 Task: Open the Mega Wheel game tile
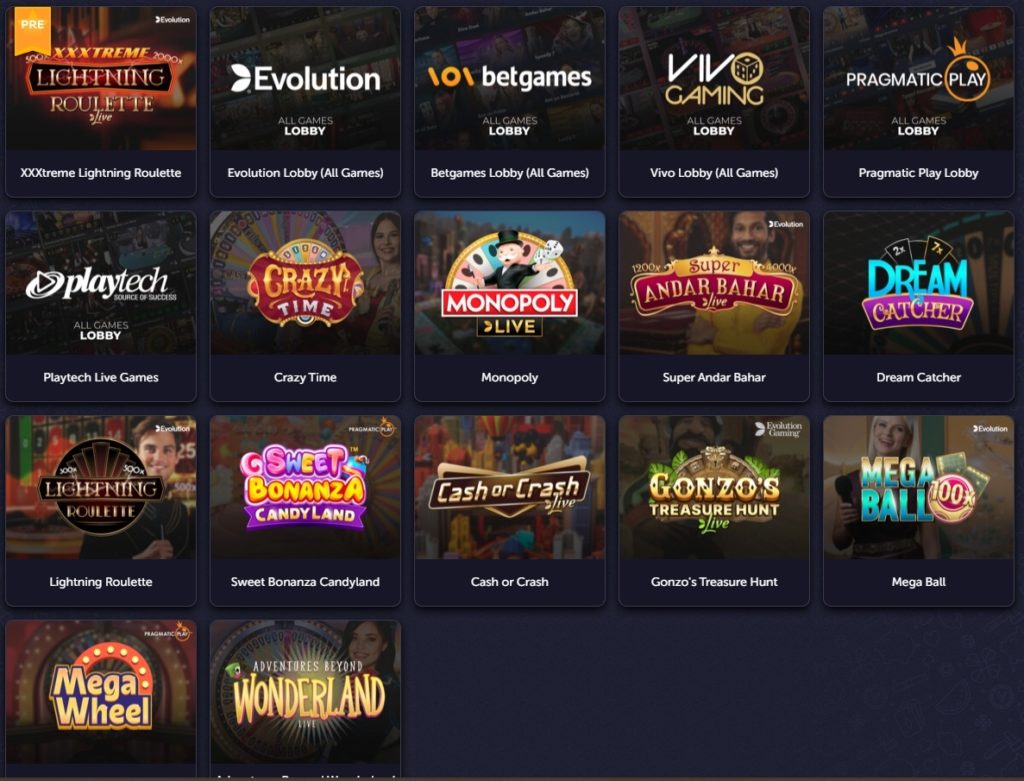tap(101, 699)
